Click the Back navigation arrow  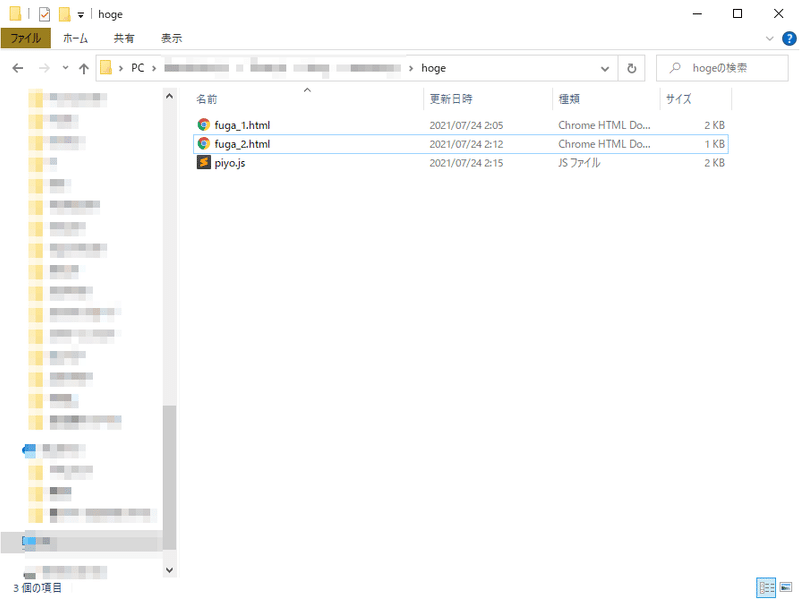click(18, 68)
